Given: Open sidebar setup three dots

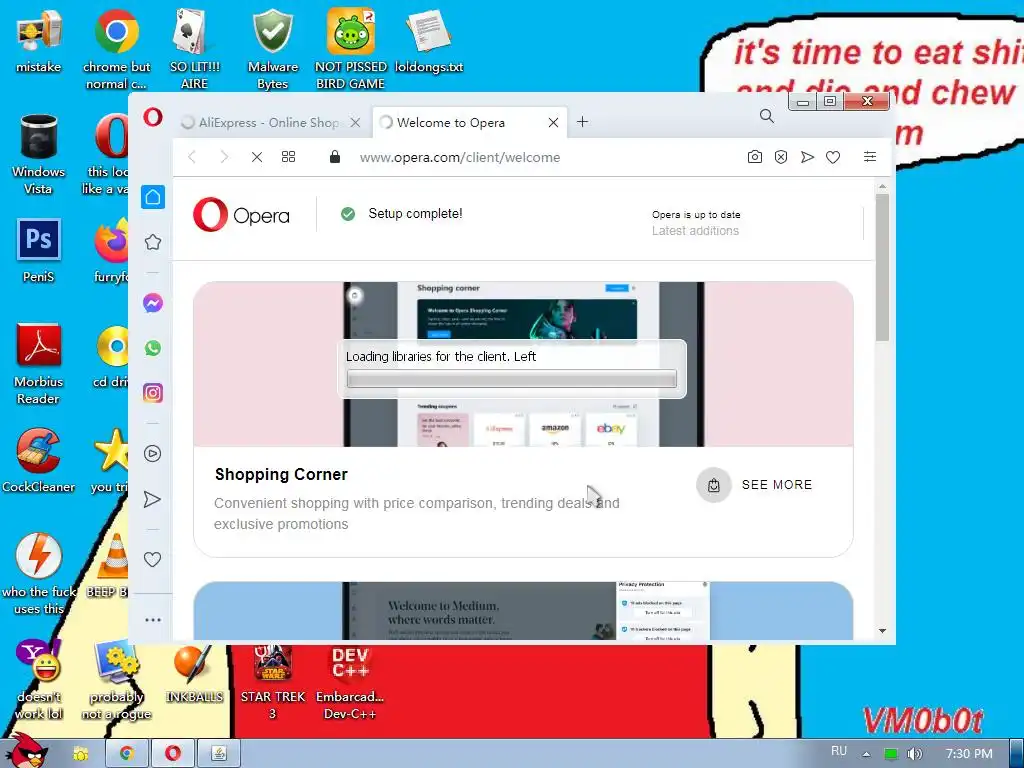Looking at the screenshot, I should coord(153,620).
